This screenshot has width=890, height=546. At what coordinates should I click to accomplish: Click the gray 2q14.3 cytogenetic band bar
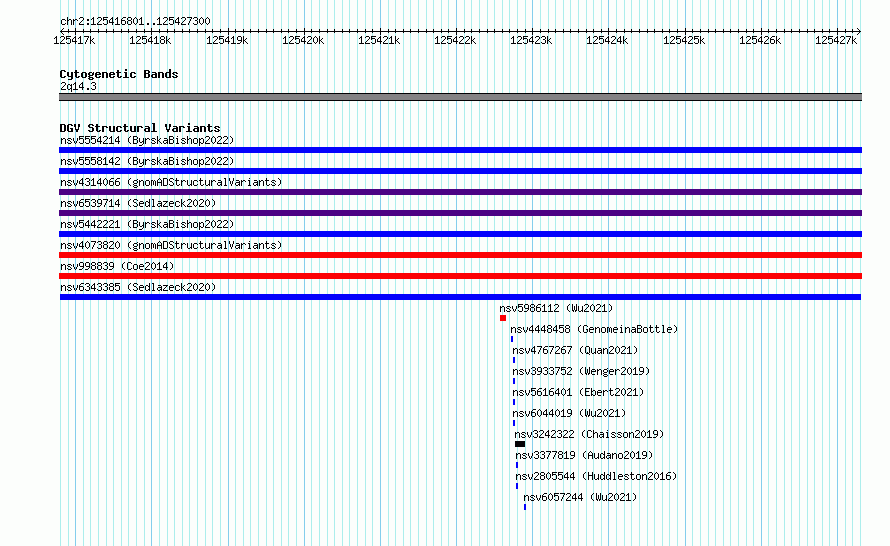pyautogui.click(x=460, y=97)
